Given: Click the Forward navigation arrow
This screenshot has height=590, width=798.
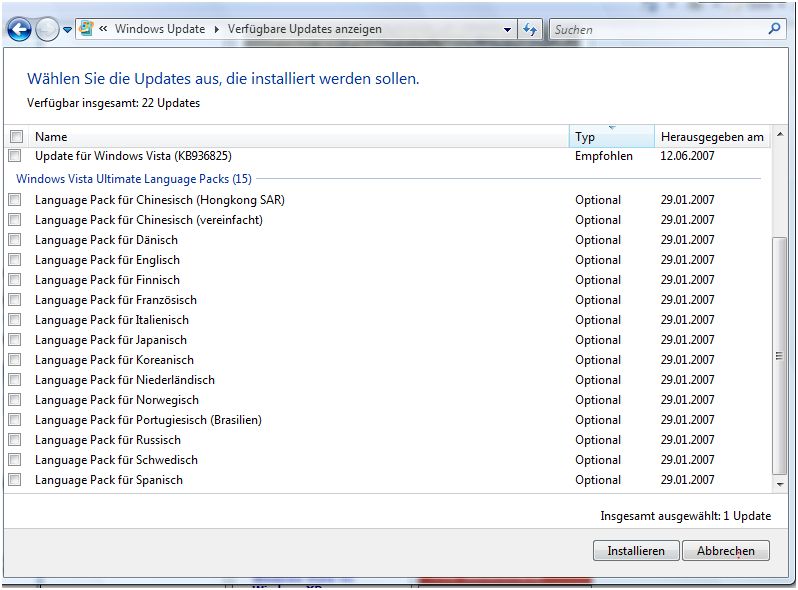Looking at the screenshot, I should 47,30.
